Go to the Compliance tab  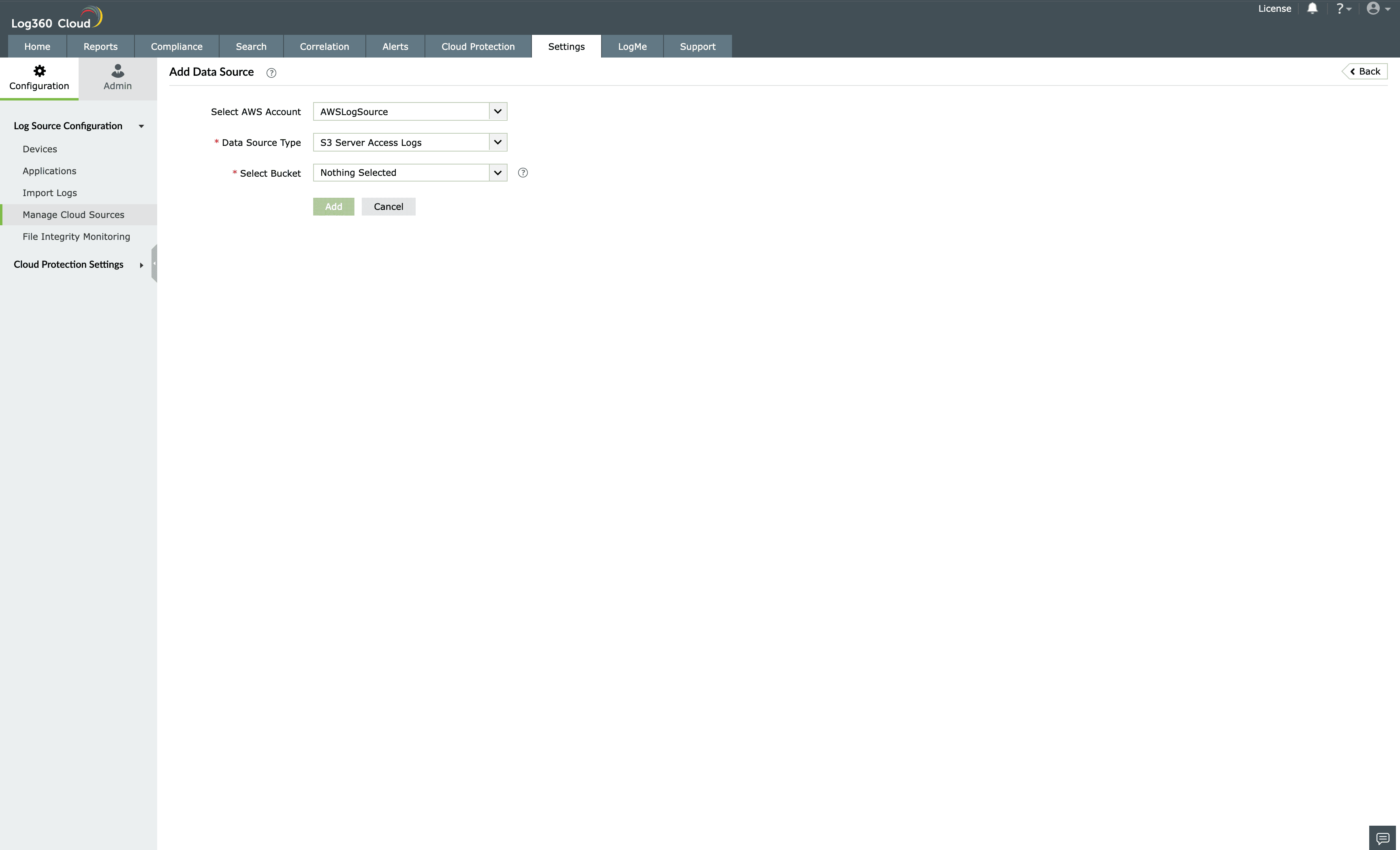tap(176, 47)
